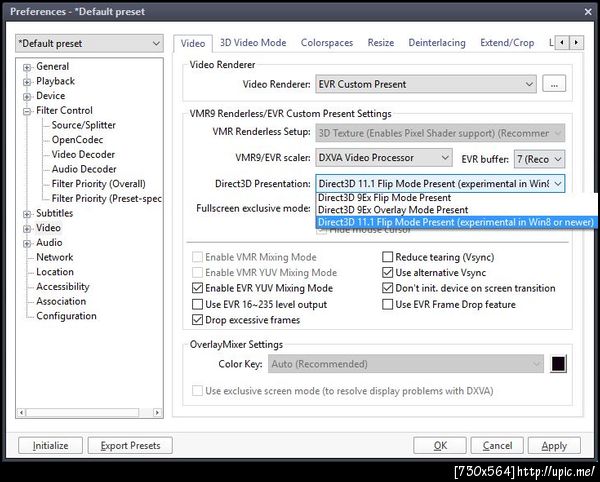The image size is (600, 482).
Task: Switch to the Deinterlacing tab
Action: click(x=437, y=43)
